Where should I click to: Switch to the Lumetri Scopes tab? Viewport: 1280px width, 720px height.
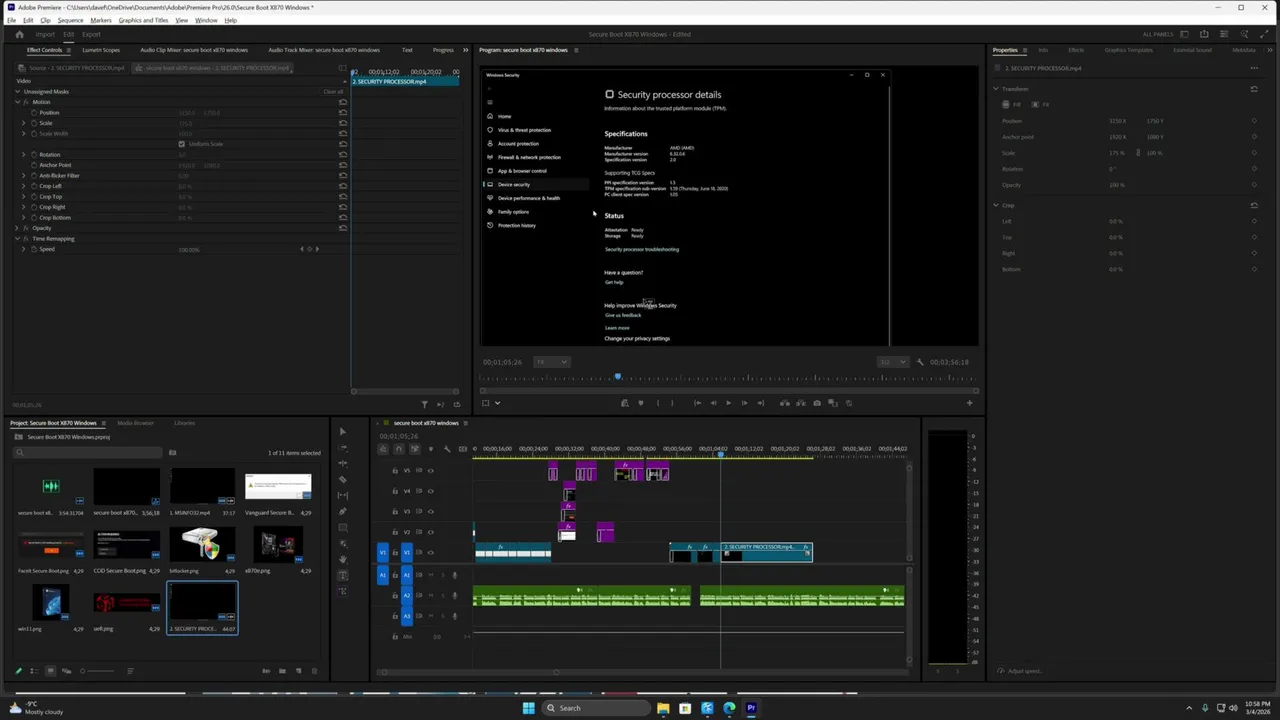click(100, 50)
